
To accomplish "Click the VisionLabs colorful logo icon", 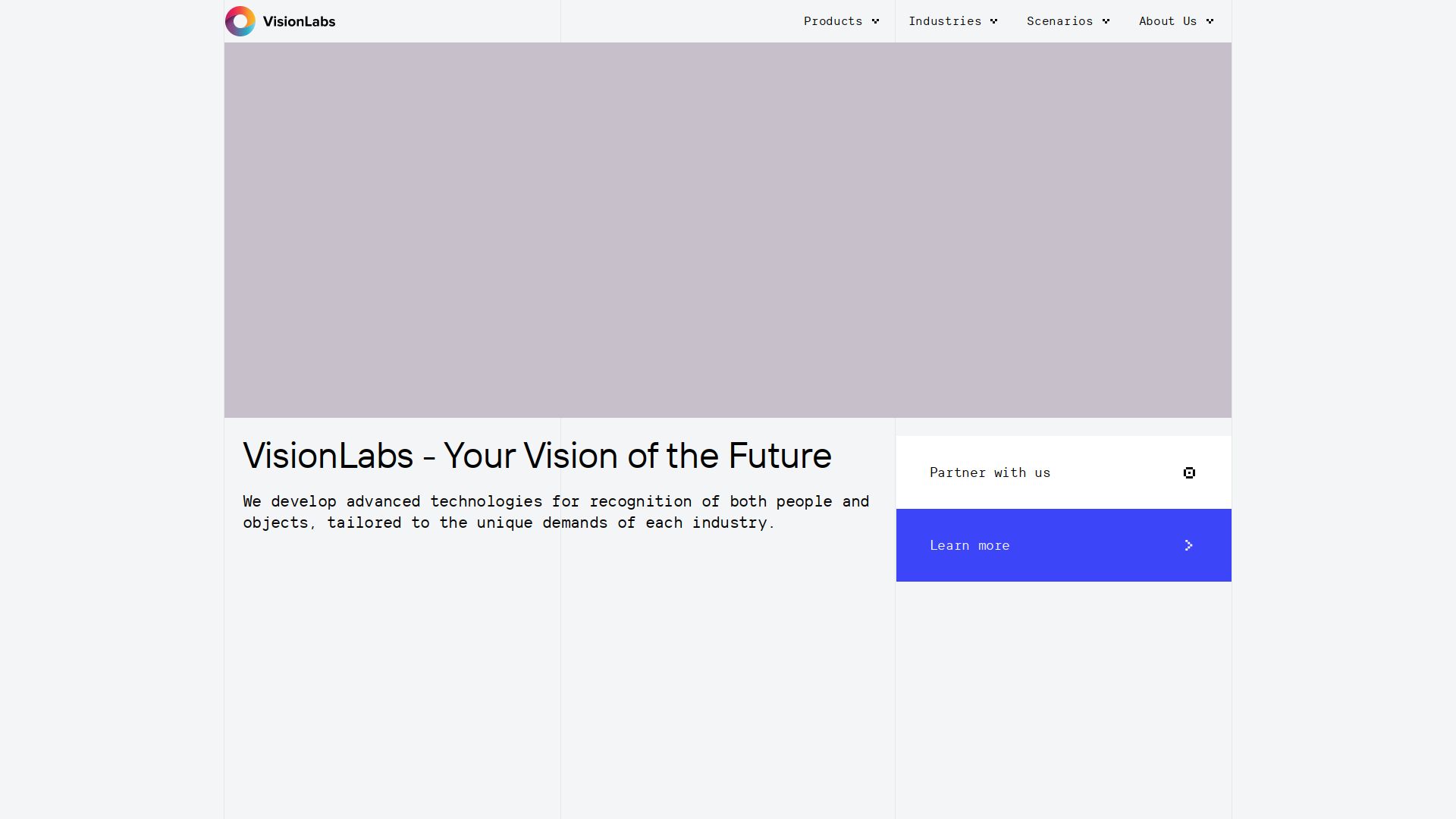I will tap(240, 21).
